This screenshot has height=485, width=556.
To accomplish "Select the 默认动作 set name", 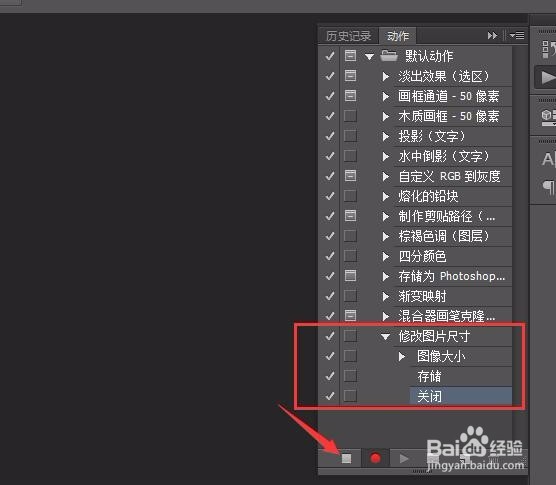I will pyautogui.click(x=429, y=56).
